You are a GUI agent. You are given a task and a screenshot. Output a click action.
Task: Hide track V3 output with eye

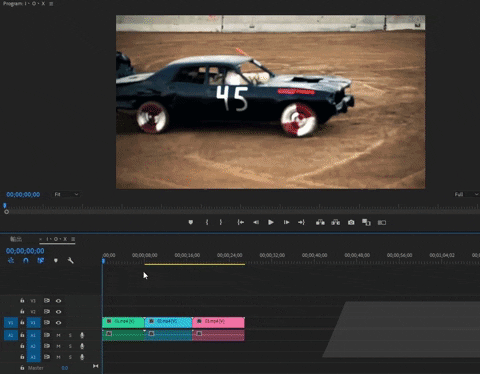click(58, 301)
